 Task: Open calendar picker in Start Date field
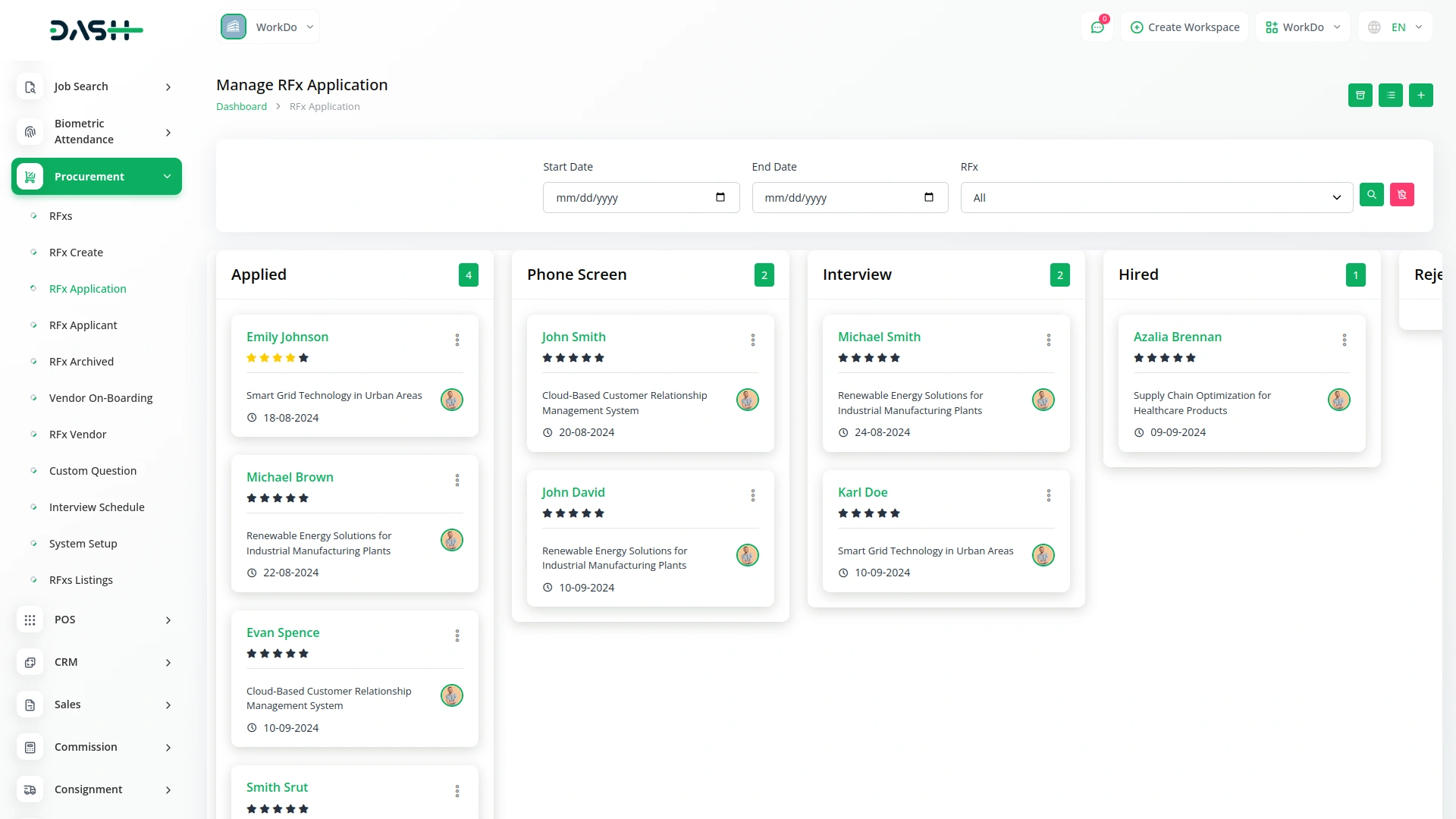point(720,198)
